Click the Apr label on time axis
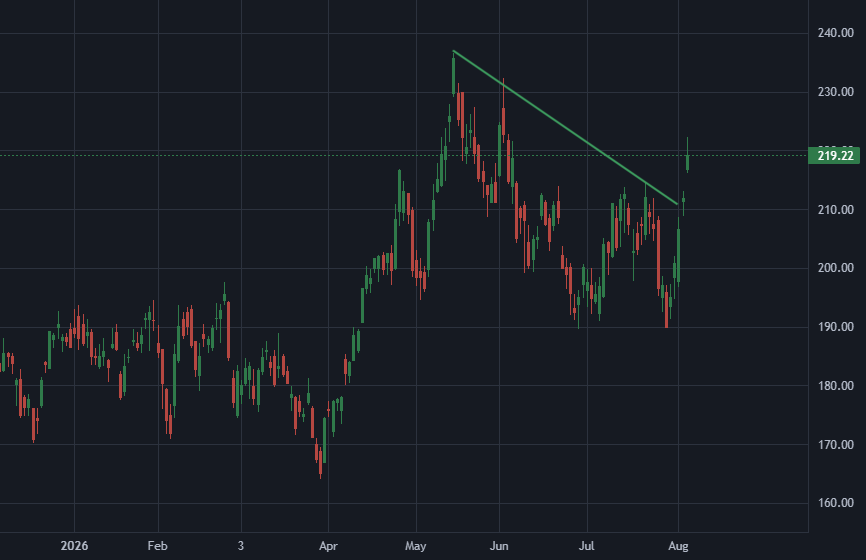The width and height of the screenshot is (866, 560). [x=328, y=546]
